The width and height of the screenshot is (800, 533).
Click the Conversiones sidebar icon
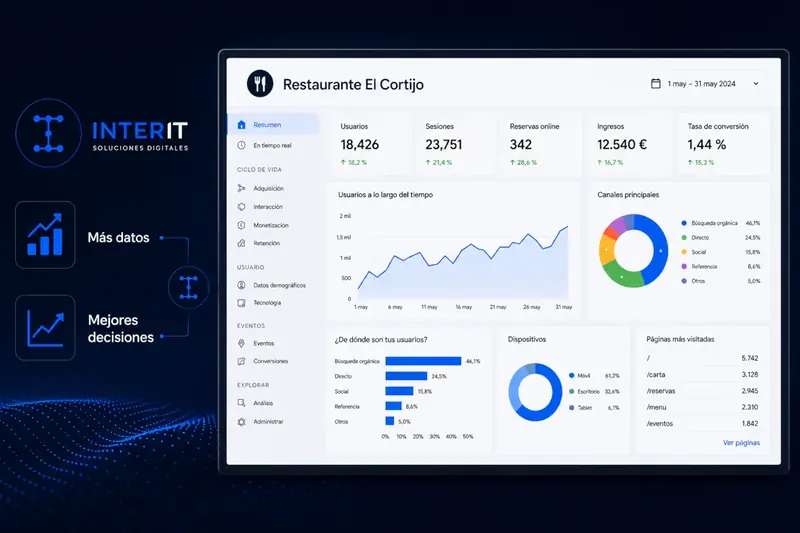(241, 361)
